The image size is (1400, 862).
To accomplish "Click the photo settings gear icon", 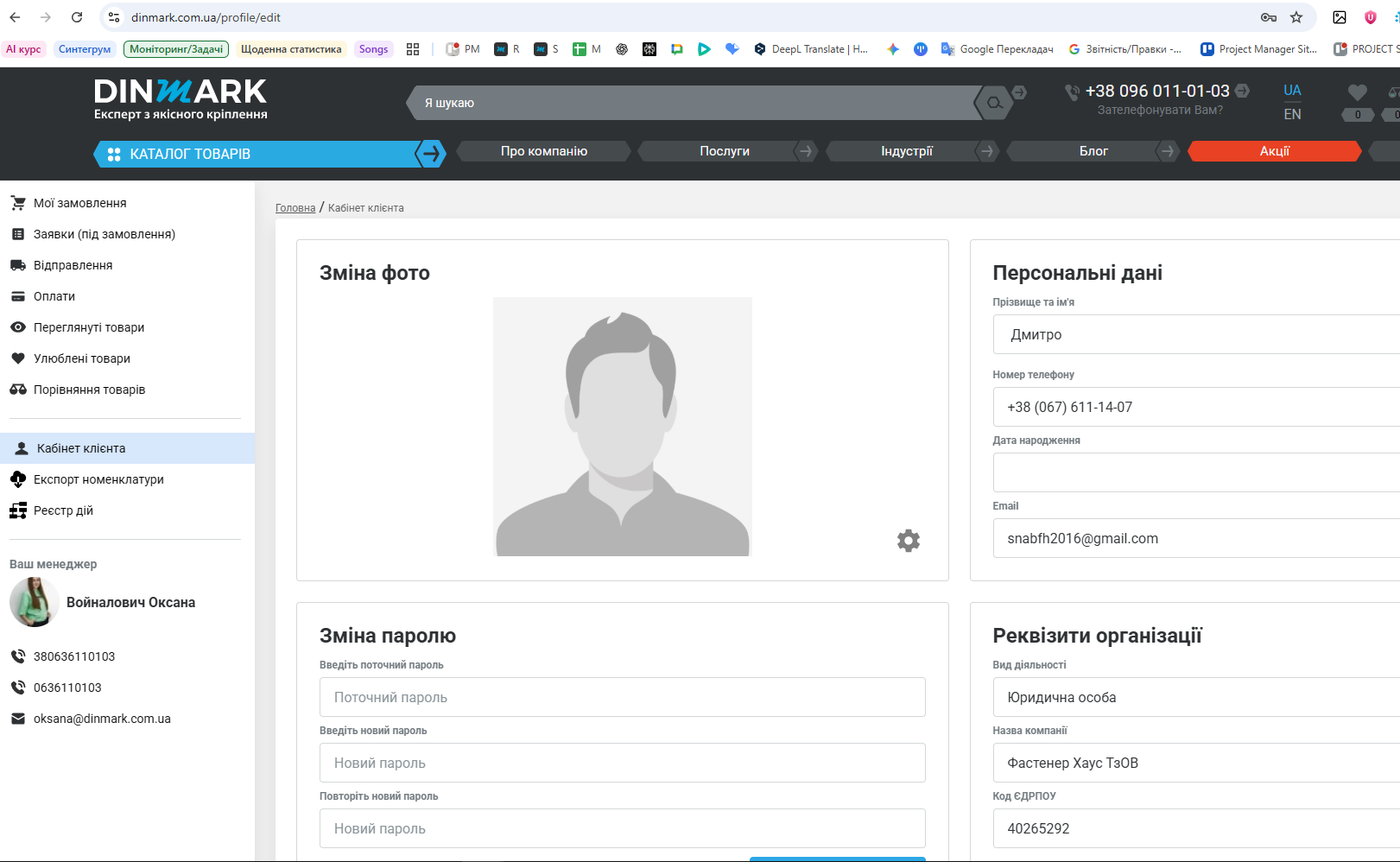I will 908,541.
